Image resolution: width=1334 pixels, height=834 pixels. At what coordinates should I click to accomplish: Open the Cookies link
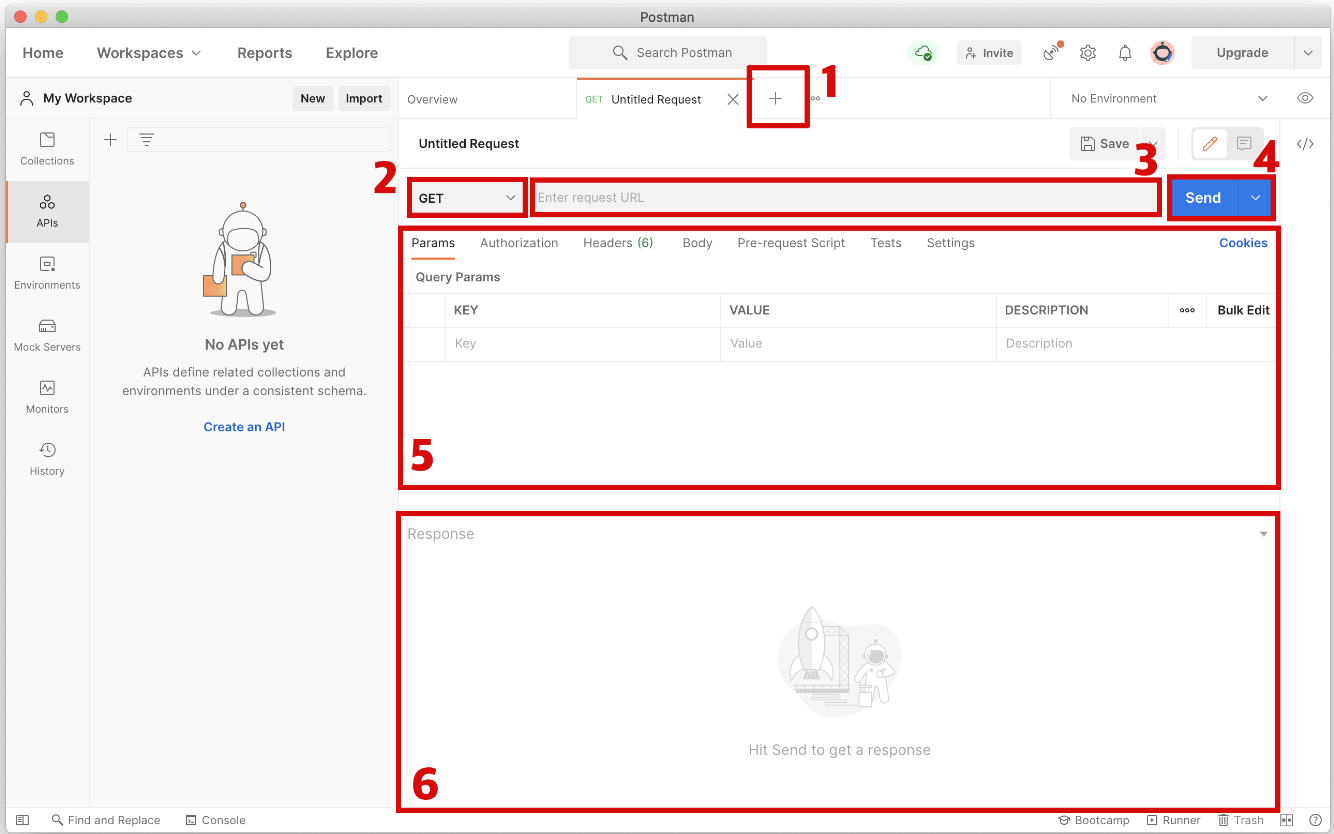pos(1243,243)
